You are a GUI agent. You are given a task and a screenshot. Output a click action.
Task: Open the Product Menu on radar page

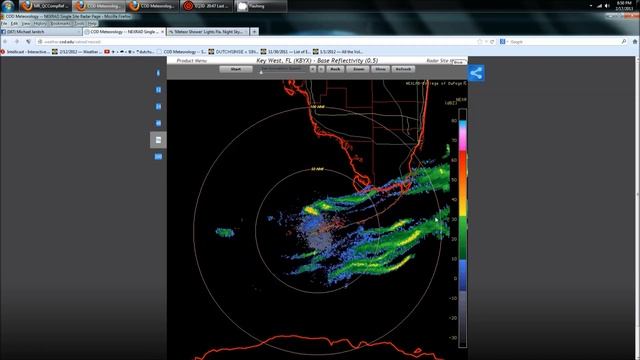pos(192,61)
